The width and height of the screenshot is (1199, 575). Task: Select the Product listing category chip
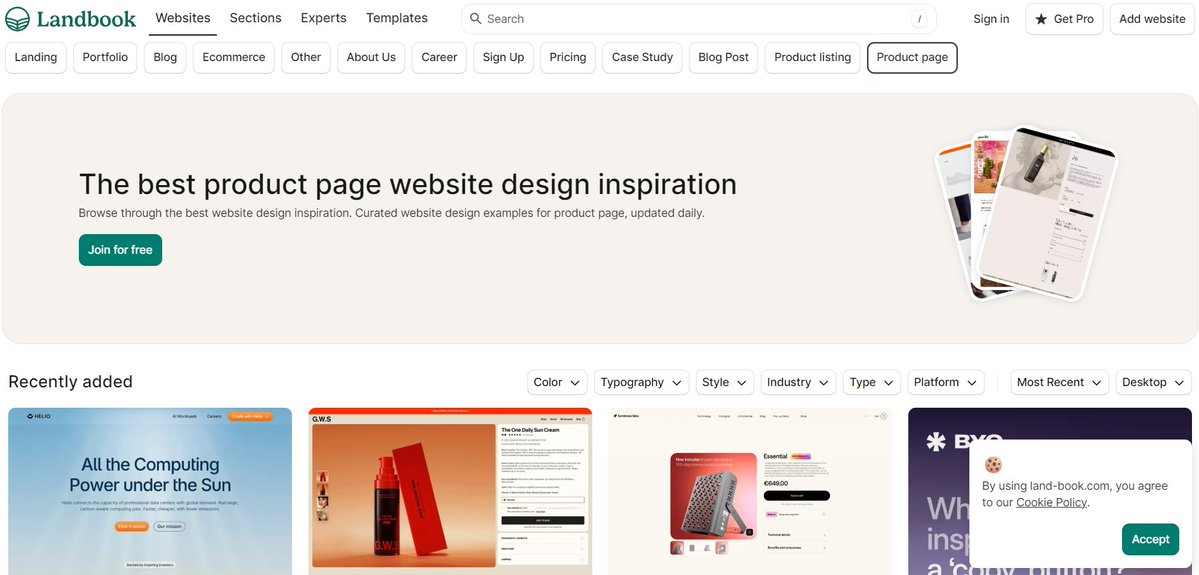[812, 57]
